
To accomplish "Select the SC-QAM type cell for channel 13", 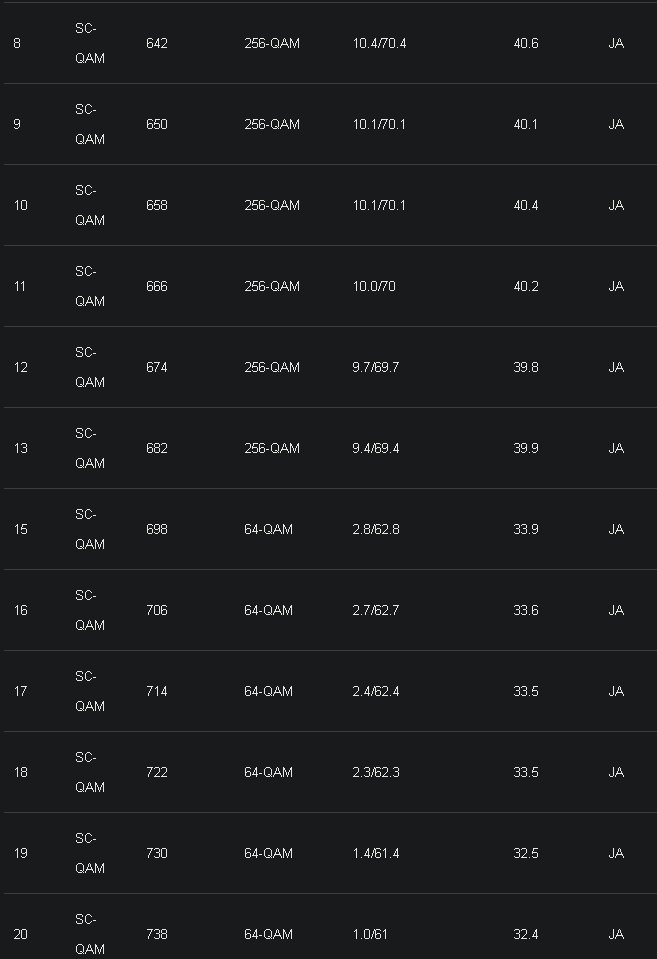I will coord(89,448).
